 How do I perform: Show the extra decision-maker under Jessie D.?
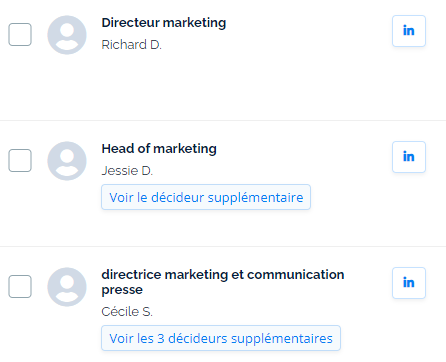click(x=206, y=197)
